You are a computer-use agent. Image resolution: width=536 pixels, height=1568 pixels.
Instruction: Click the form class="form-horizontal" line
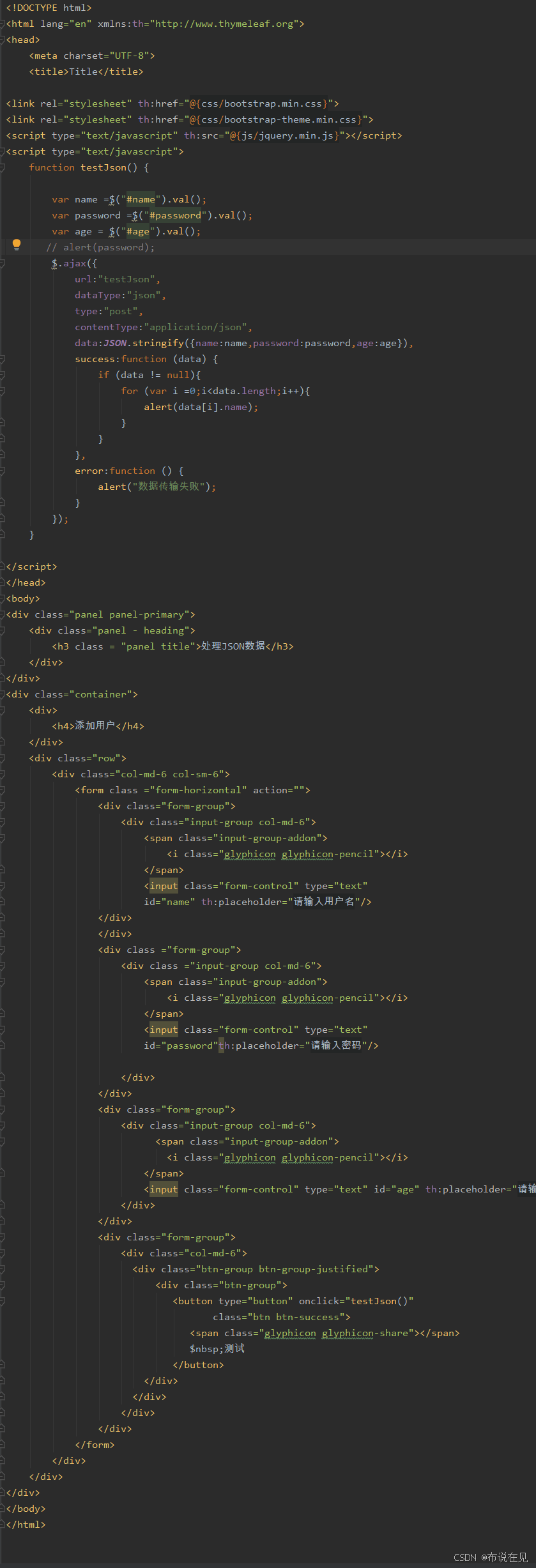pos(192,790)
